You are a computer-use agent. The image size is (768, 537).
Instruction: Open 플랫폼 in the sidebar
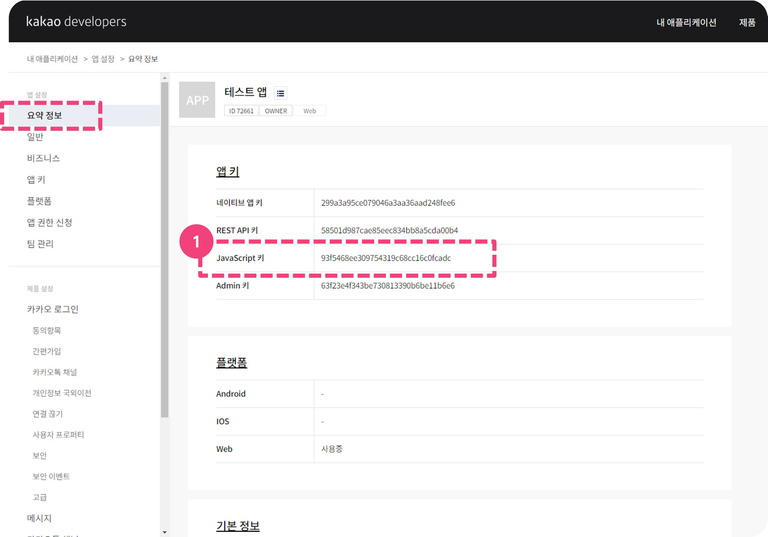(x=39, y=201)
